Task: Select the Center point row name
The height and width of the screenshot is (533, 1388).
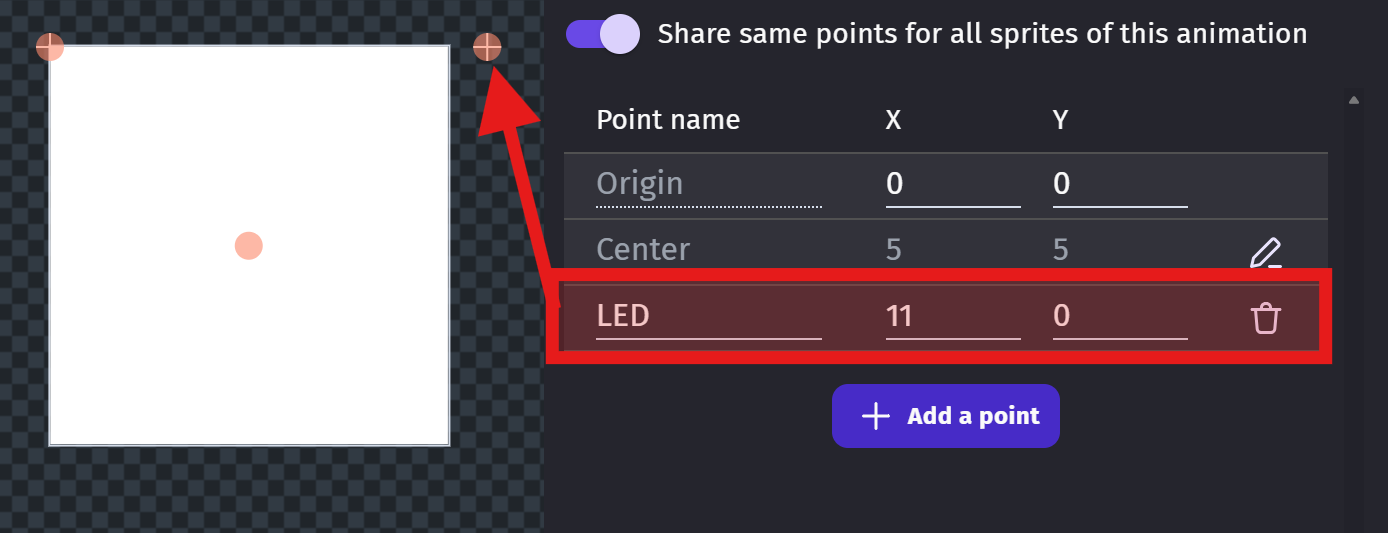Action: pos(643,249)
